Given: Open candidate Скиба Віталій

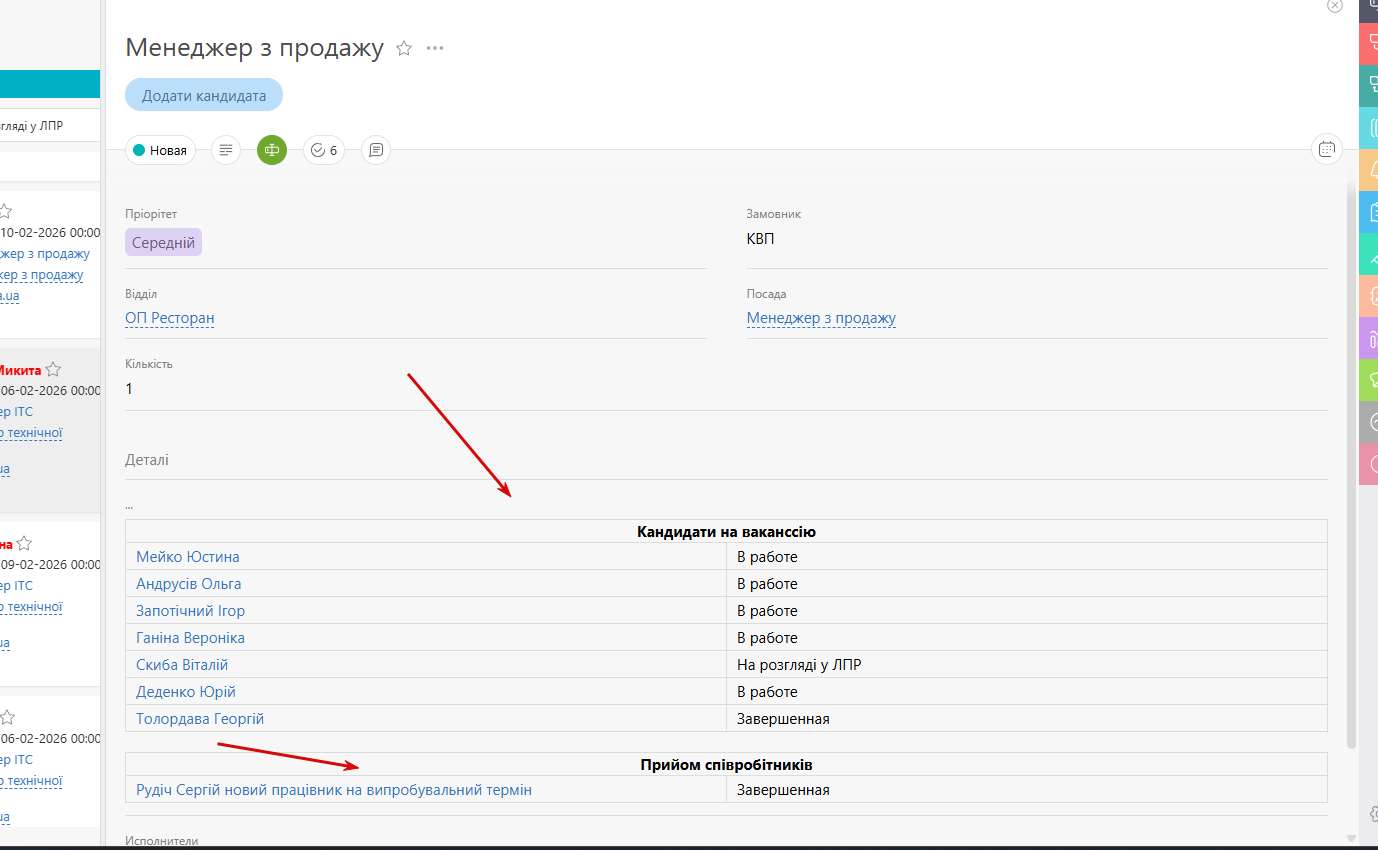Looking at the screenshot, I should coord(182,665).
